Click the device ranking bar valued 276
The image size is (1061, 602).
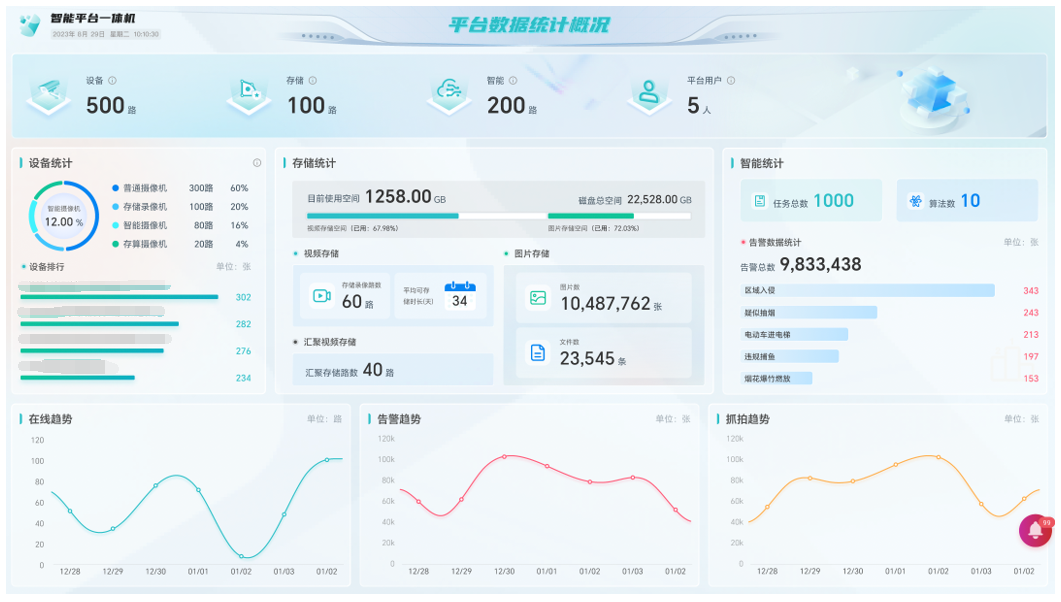coord(92,351)
